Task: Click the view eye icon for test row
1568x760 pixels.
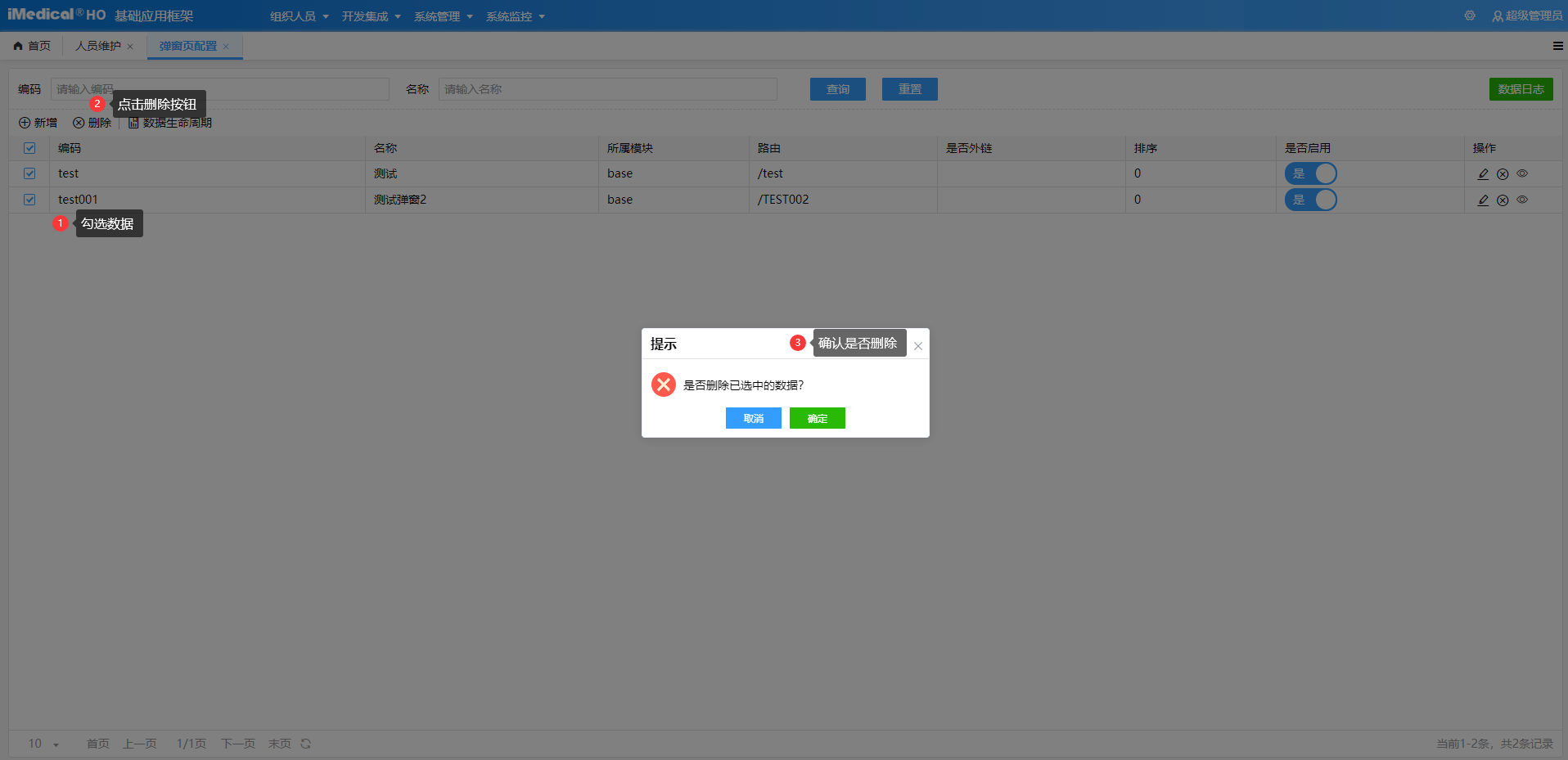Action: (1522, 173)
